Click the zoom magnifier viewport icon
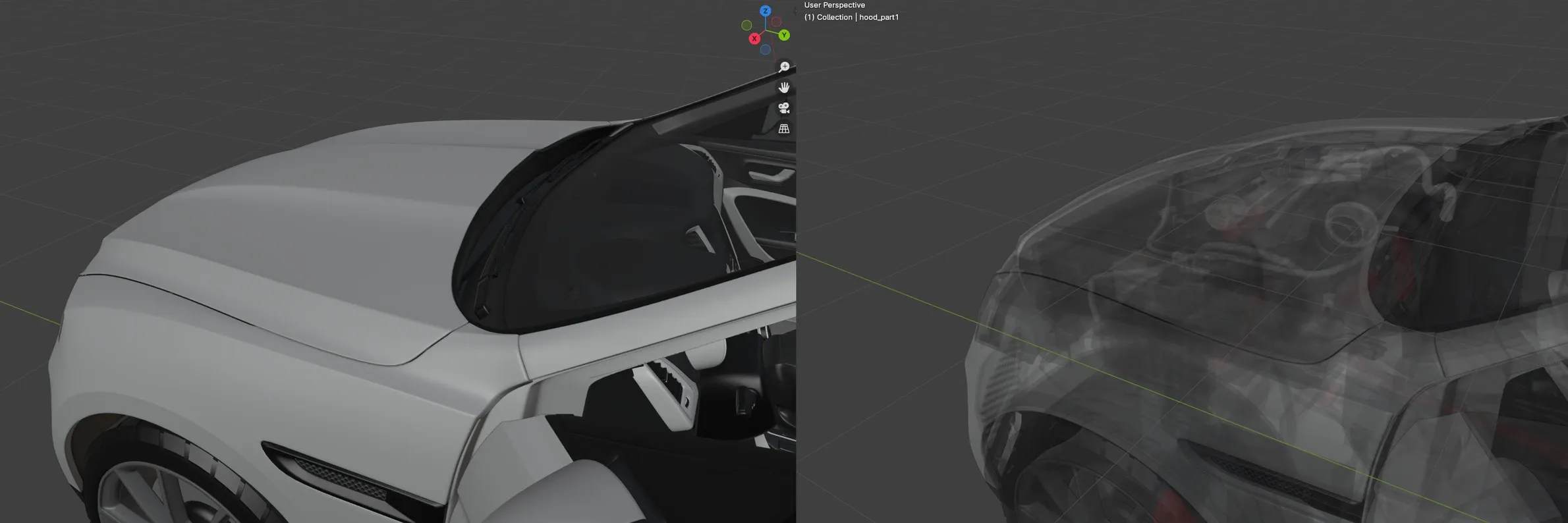 pyautogui.click(x=784, y=67)
